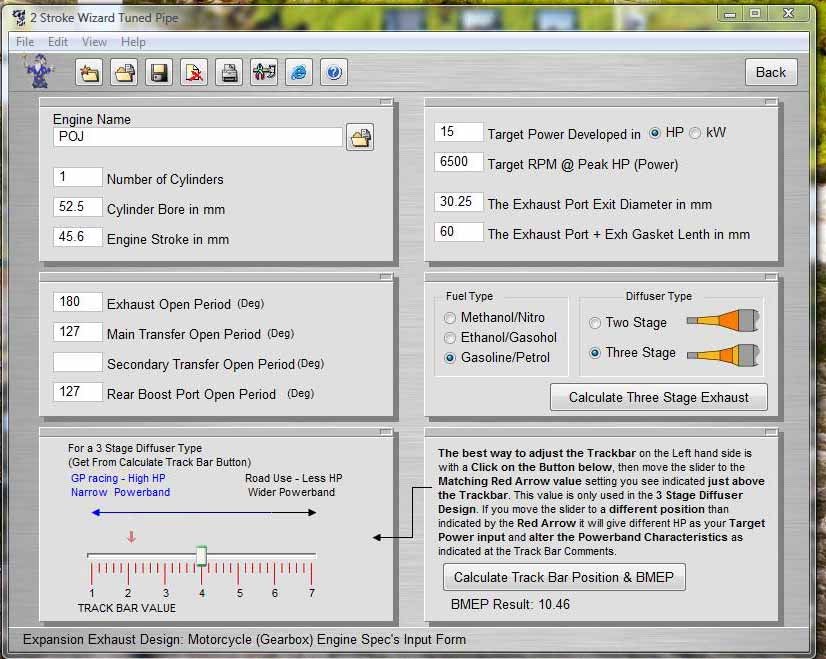Print the design using printer icon
Screen dimensions: 826x659
[228, 72]
